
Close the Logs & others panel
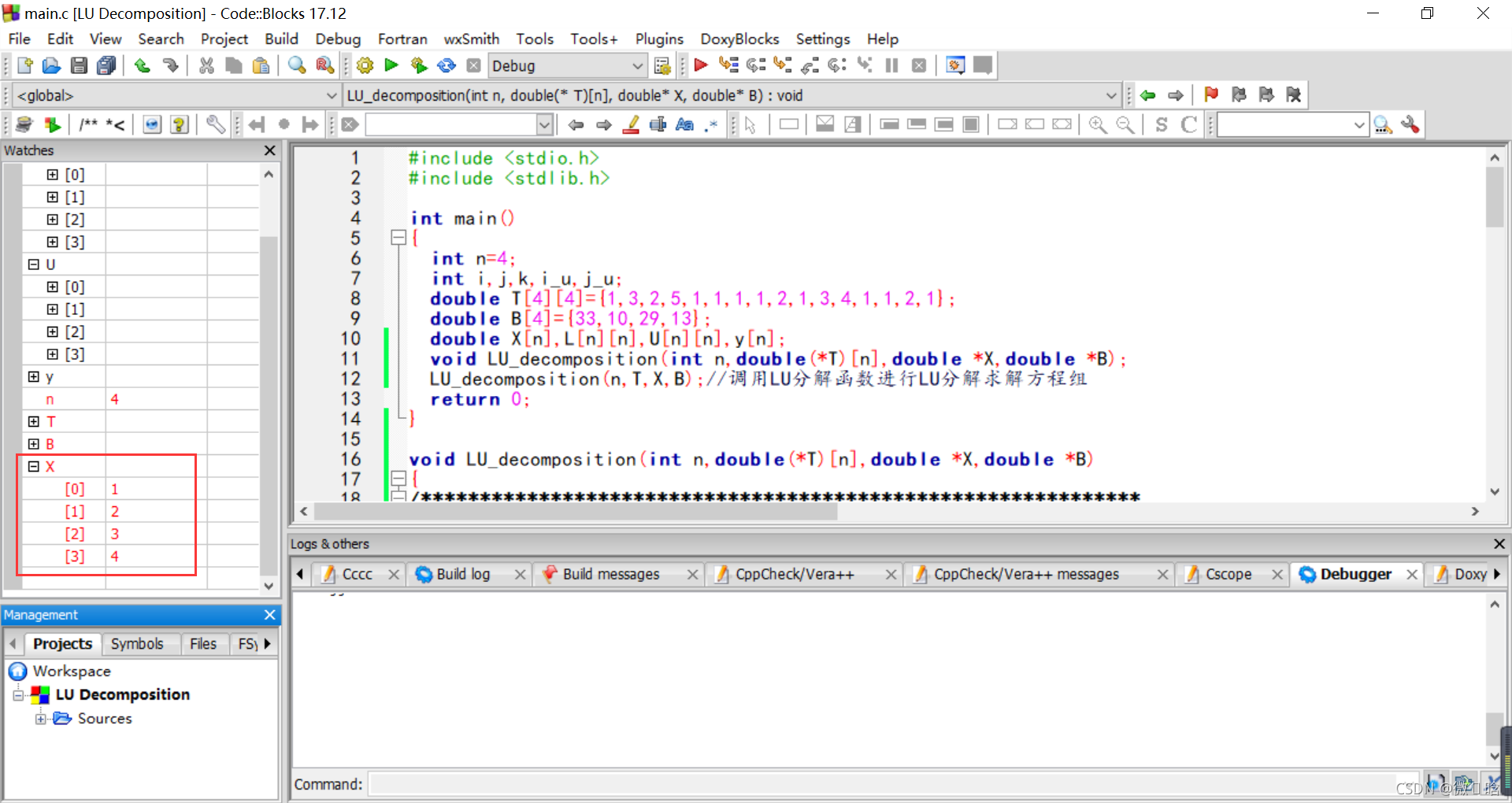click(x=1499, y=544)
